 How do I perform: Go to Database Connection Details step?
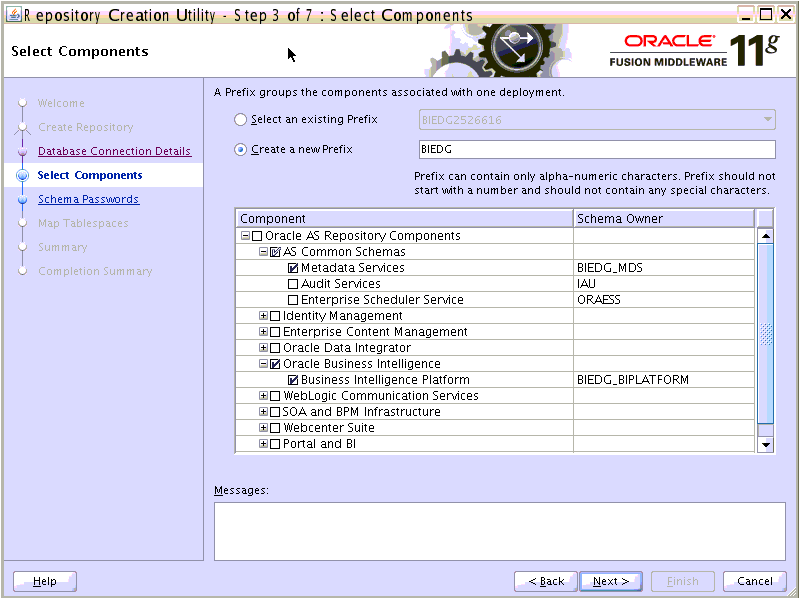point(115,151)
